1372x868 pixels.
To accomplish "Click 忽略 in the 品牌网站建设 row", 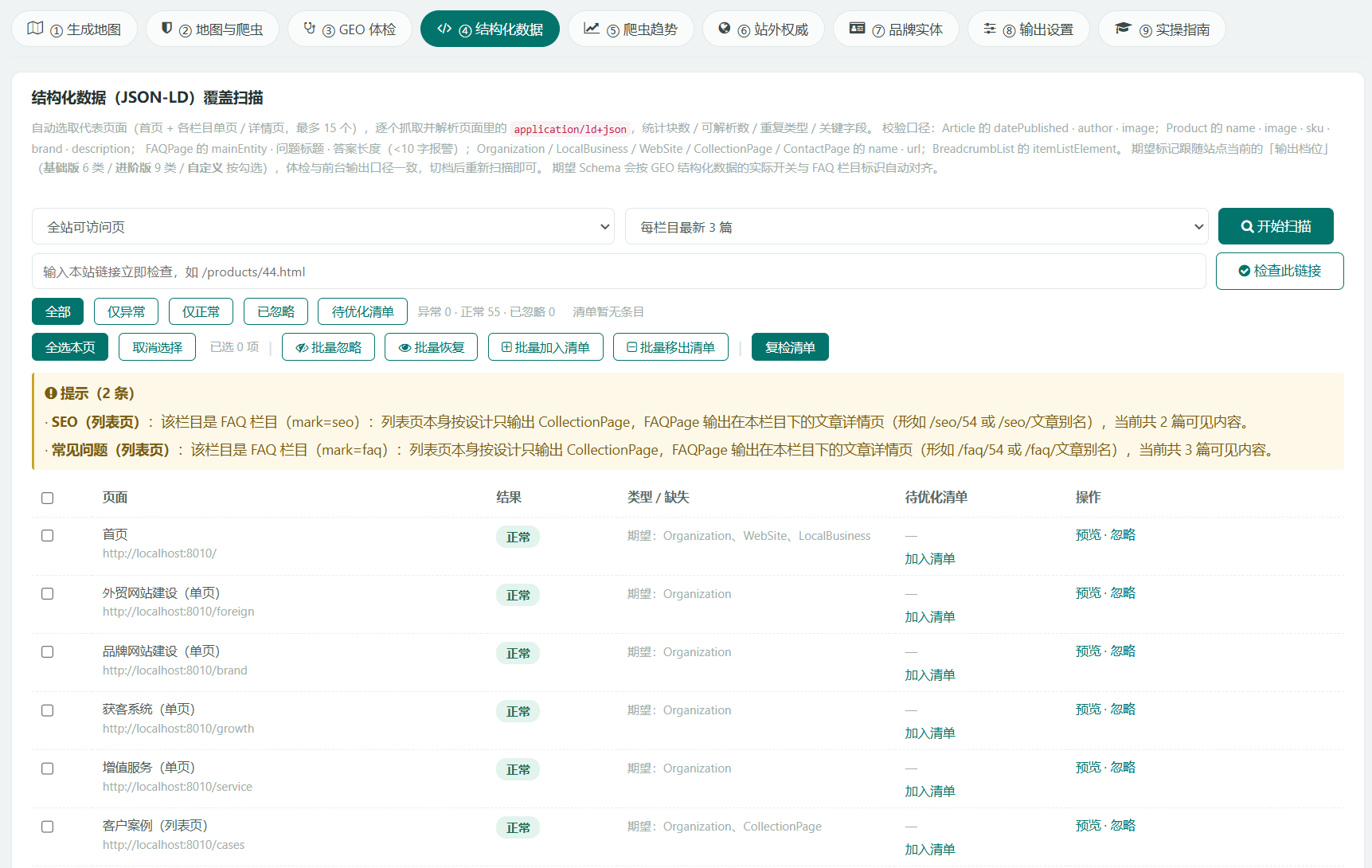I will point(1123,651).
